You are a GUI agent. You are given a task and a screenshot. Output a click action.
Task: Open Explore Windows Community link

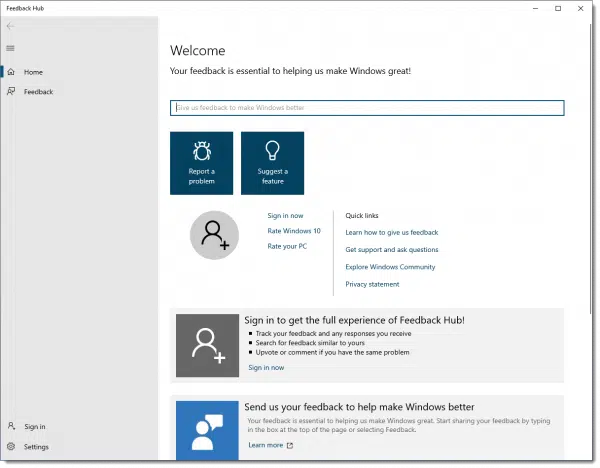pyautogui.click(x=390, y=267)
